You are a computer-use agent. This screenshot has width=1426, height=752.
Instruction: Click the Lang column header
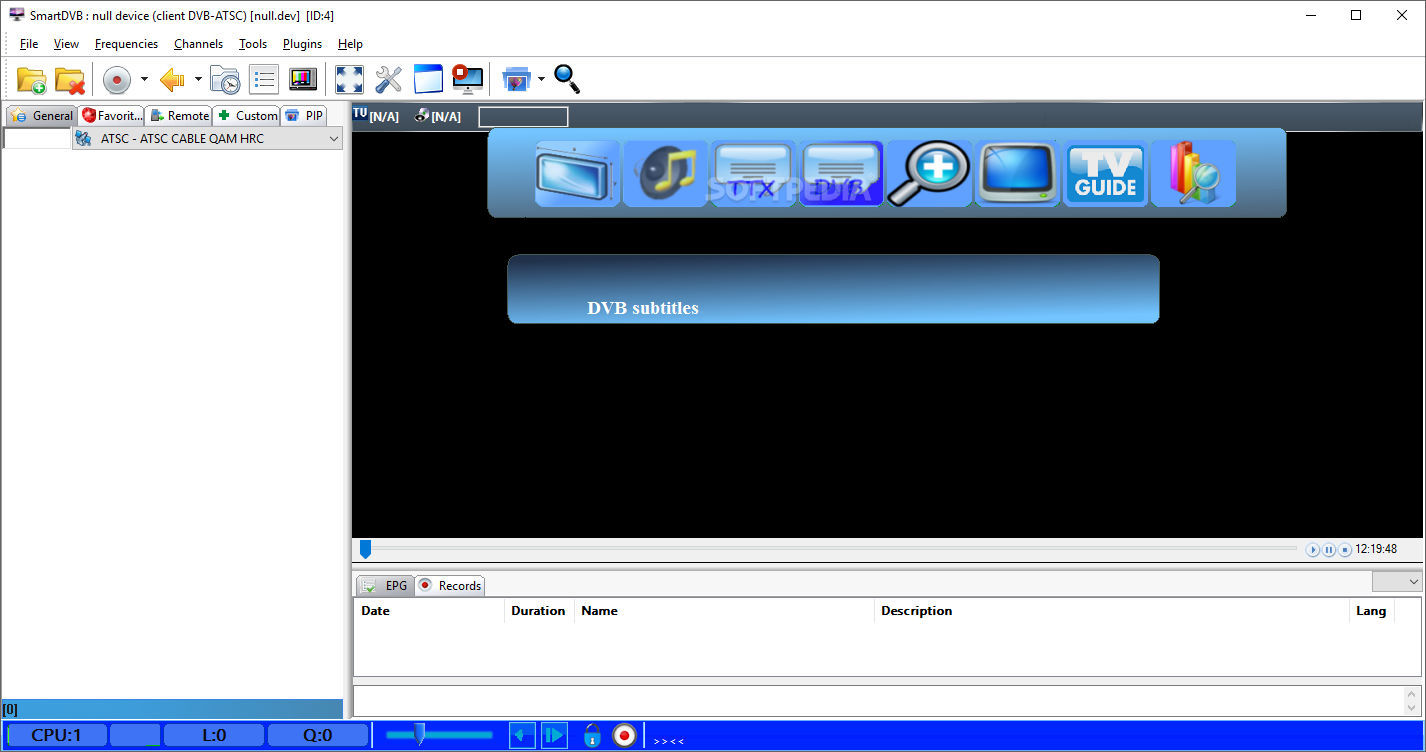(x=1372, y=611)
